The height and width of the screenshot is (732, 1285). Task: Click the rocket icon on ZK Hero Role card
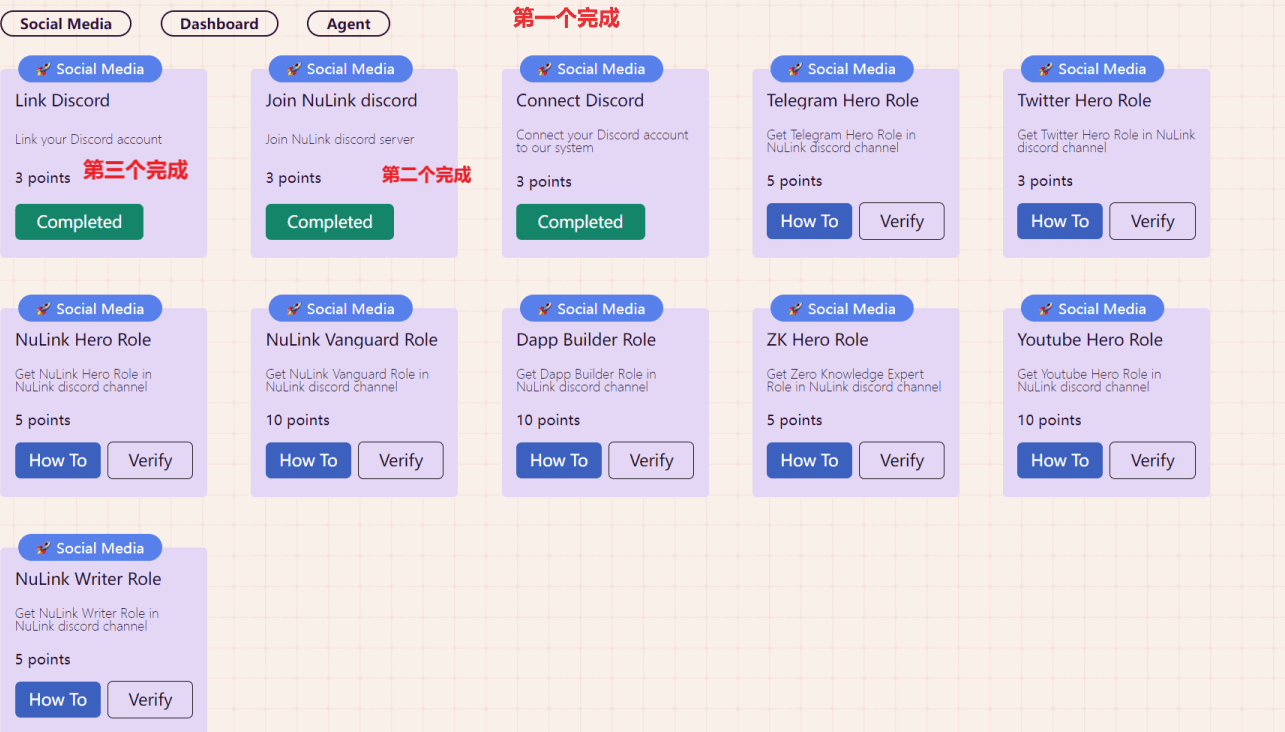coord(795,309)
